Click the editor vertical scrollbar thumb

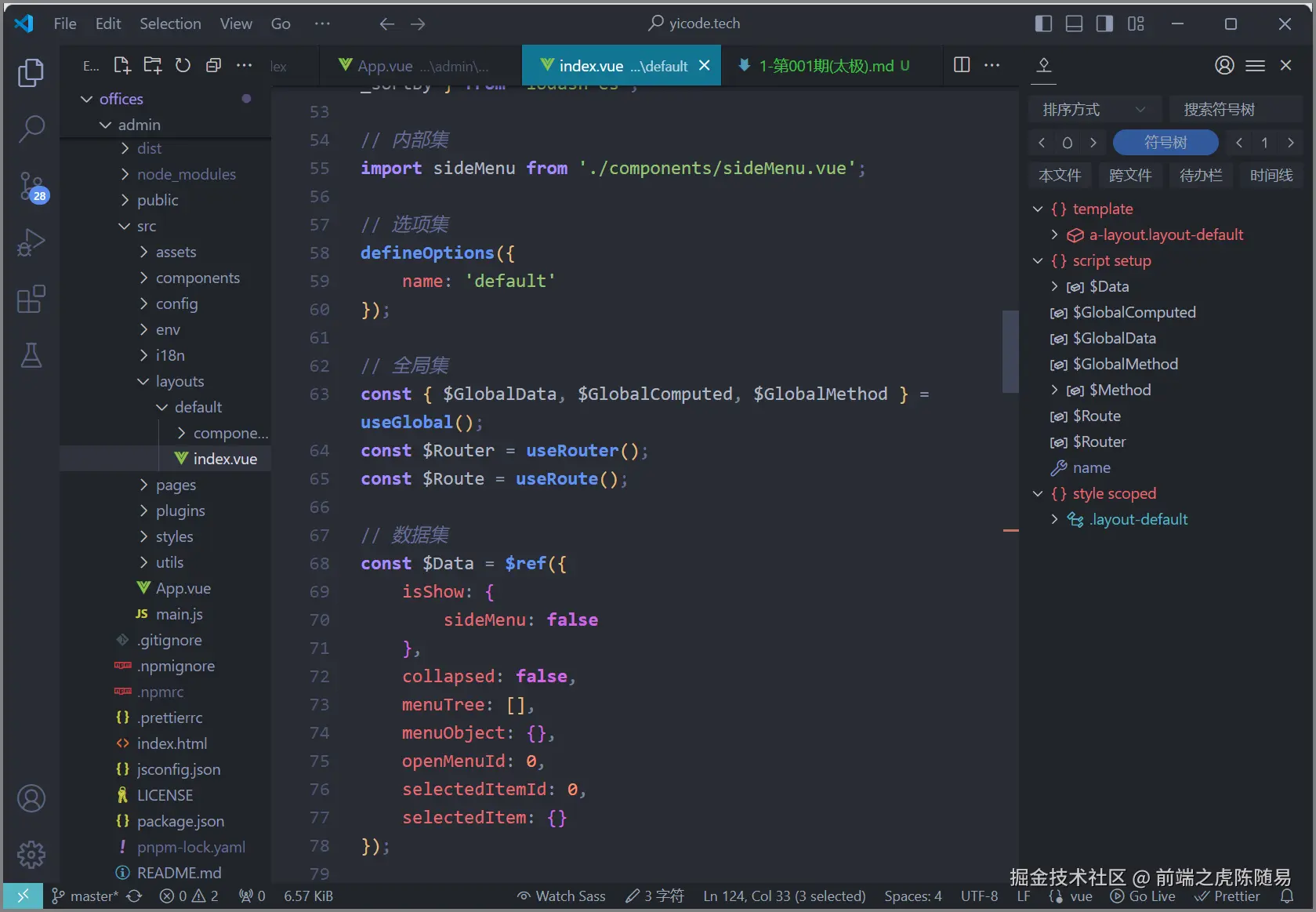click(x=1010, y=351)
